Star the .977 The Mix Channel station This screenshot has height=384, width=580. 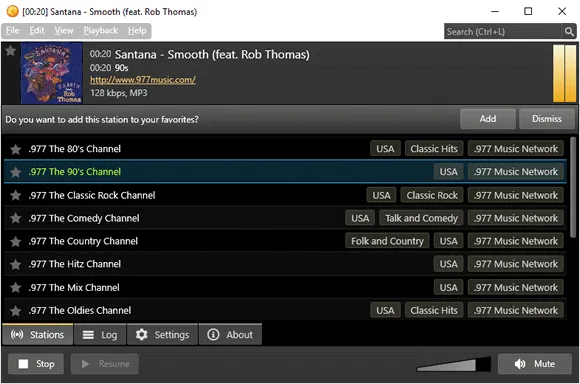pyautogui.click(x=16, y=287)
